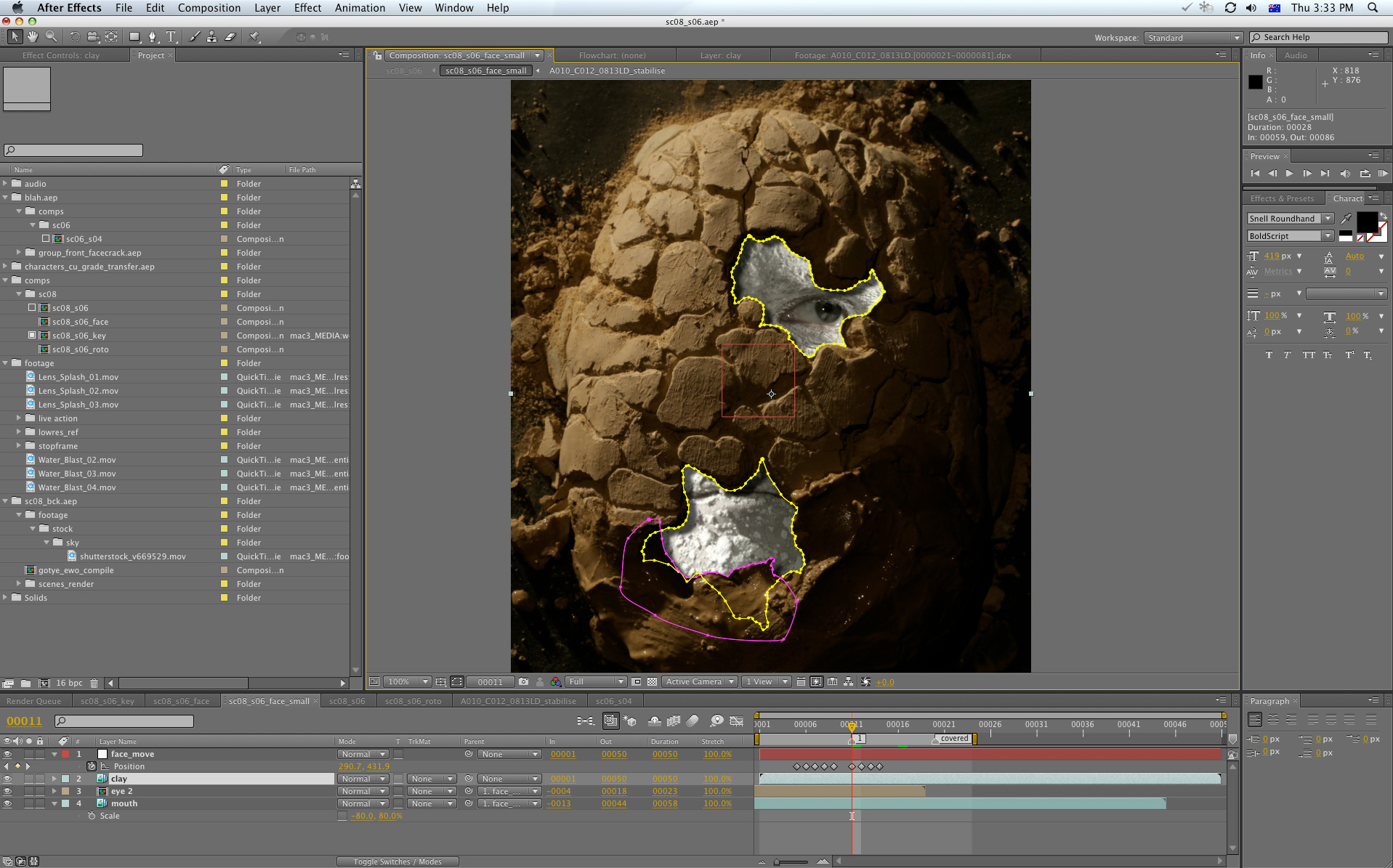
Task: Select the Hand tool
Action: pos(33,36)
